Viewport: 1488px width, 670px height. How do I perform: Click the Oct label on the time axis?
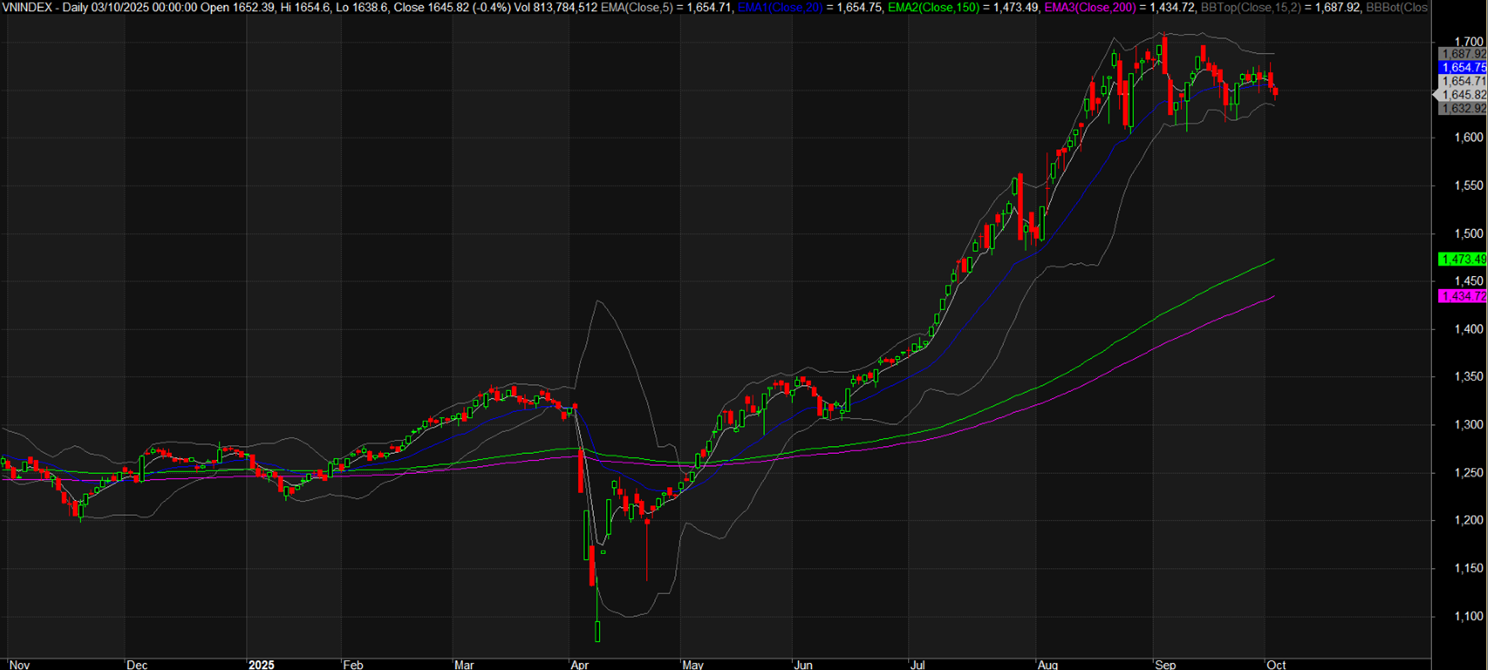(x=1276, y=663)
